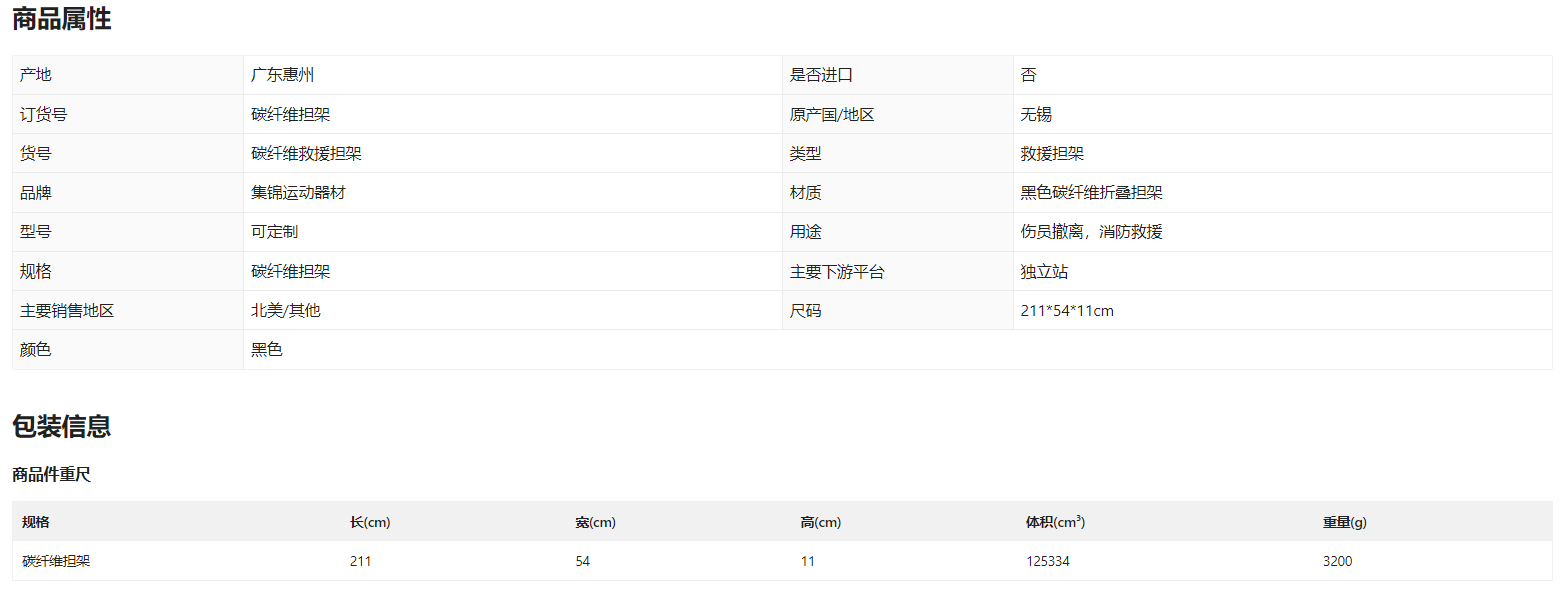This screenshot has width=1560, height=591.
Task: Click the 是否进口 attribute label
Action: (821, 75)
